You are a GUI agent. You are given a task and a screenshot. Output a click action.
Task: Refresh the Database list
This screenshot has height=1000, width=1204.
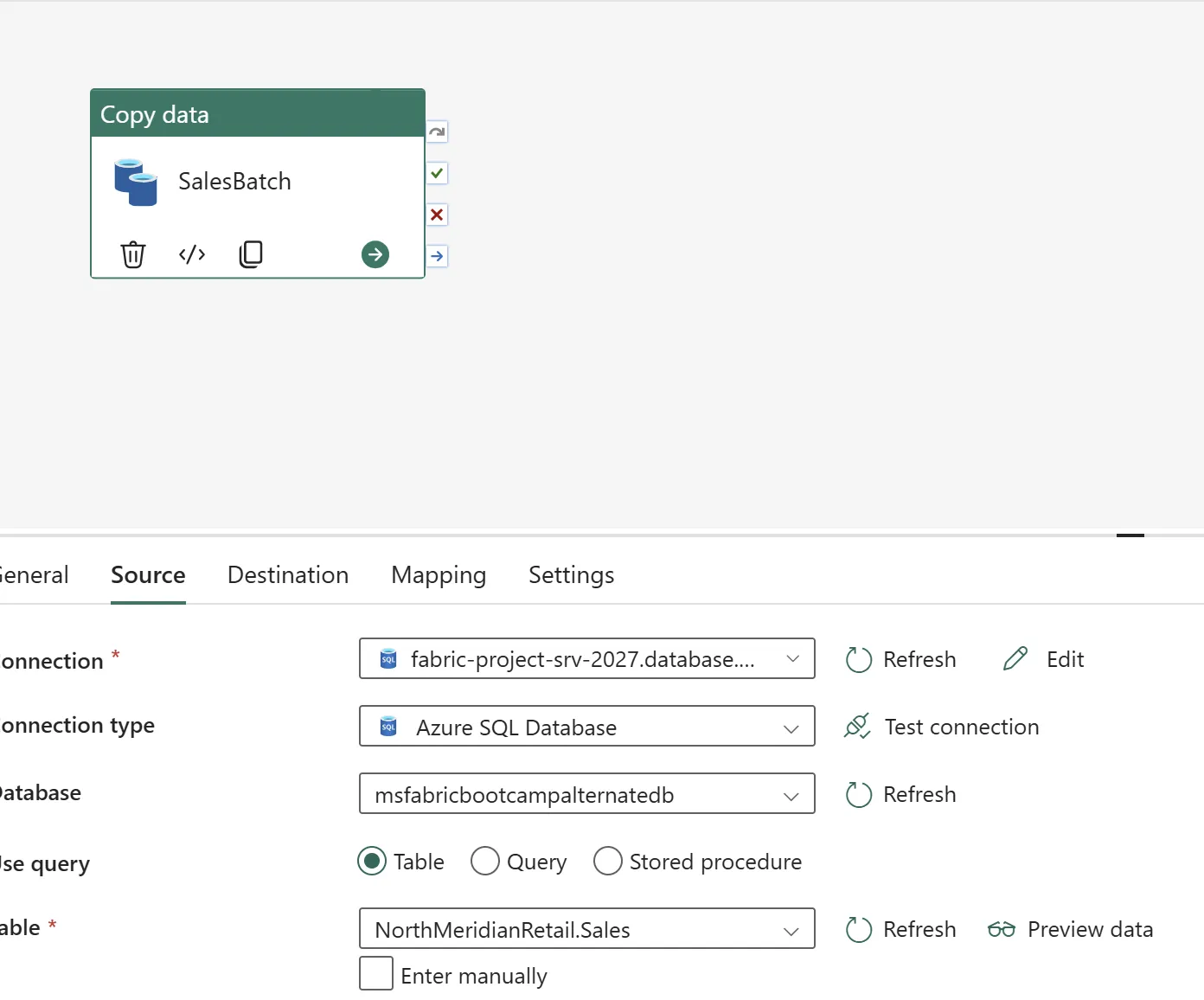(901, 794)
